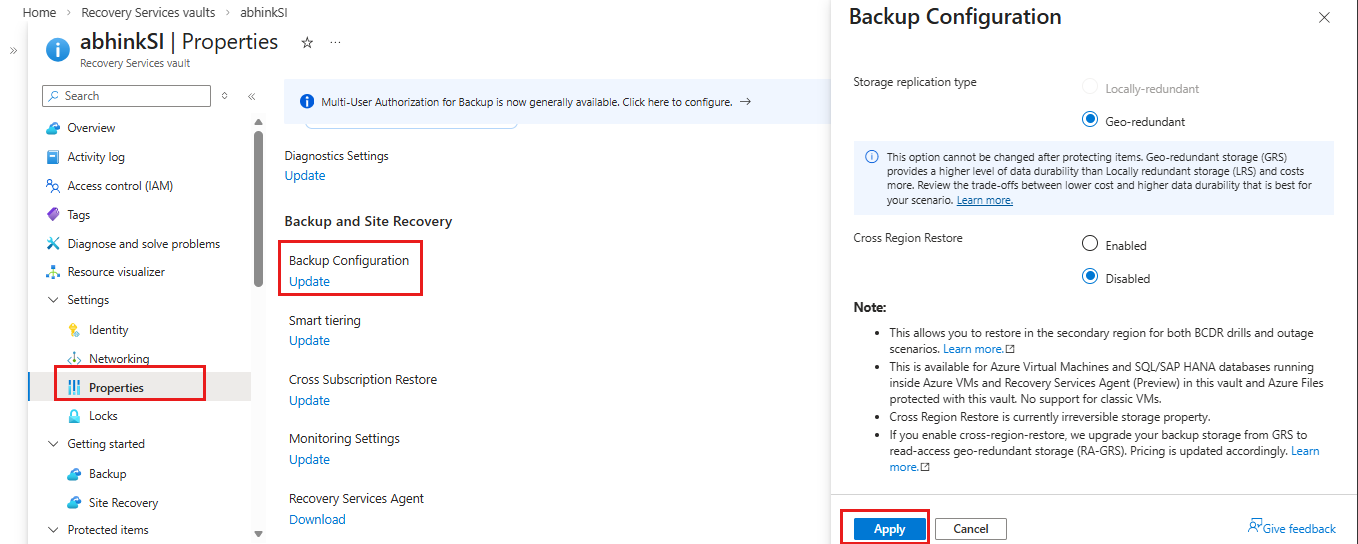This screenshot has width=1358, height=544.
Task: Click the Give feedback person icon
Action: point(1254,527)
